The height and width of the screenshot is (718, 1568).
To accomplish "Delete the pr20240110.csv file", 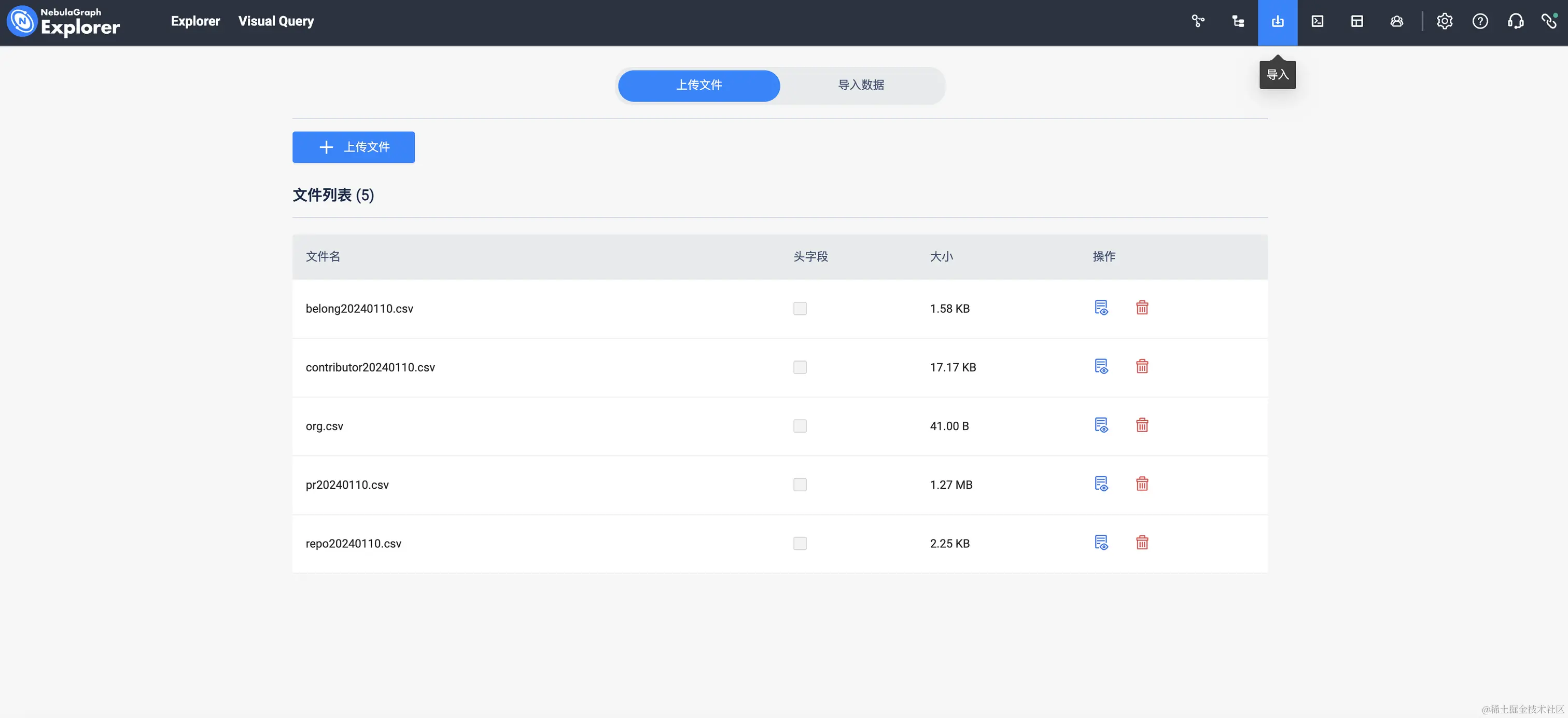I will (1142, 484).
